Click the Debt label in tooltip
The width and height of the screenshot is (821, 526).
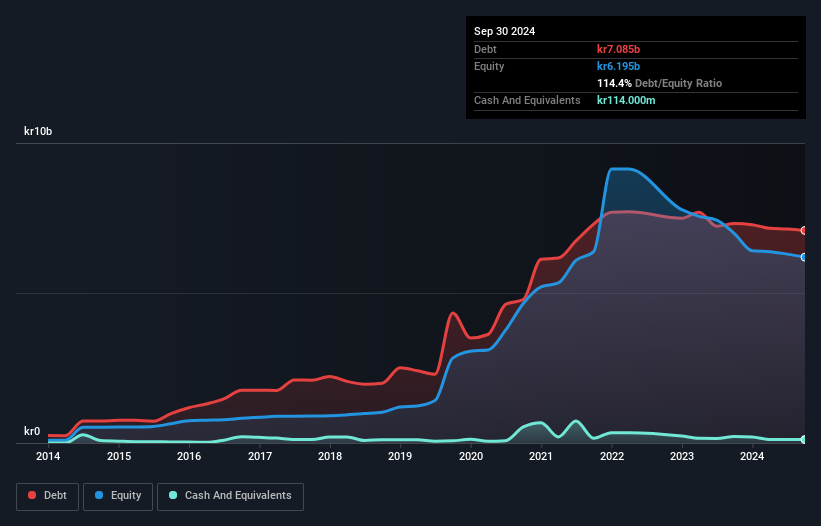485,49
